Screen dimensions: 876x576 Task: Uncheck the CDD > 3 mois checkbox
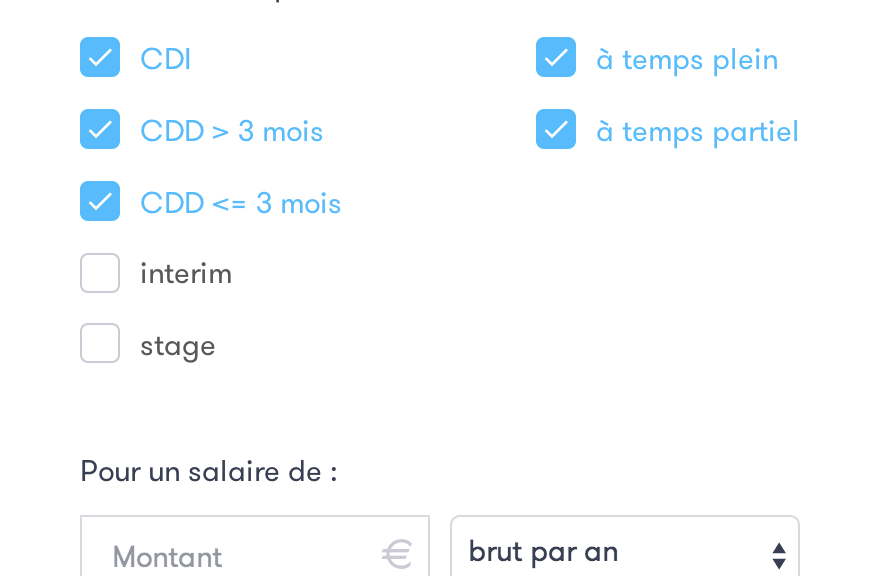click(x=100, y=130)
